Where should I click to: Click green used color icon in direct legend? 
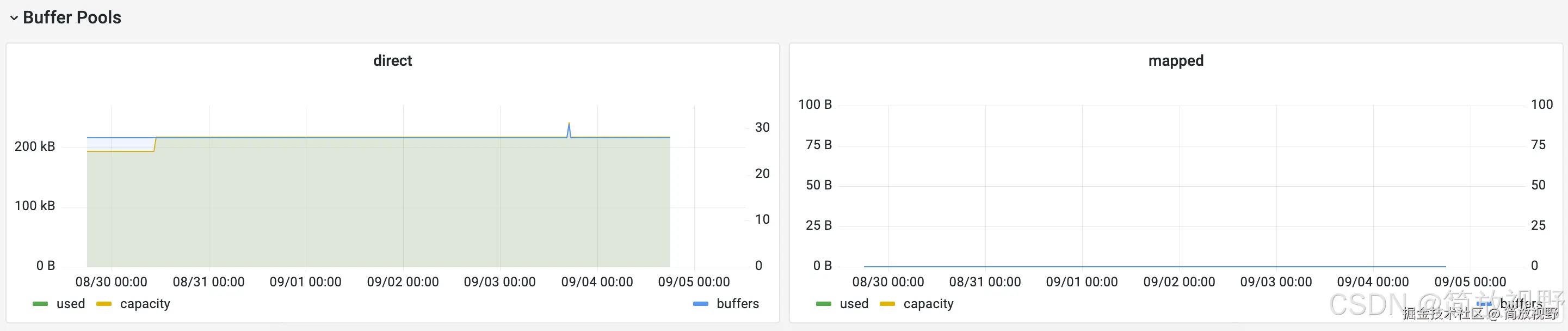(x=40, y=304)
